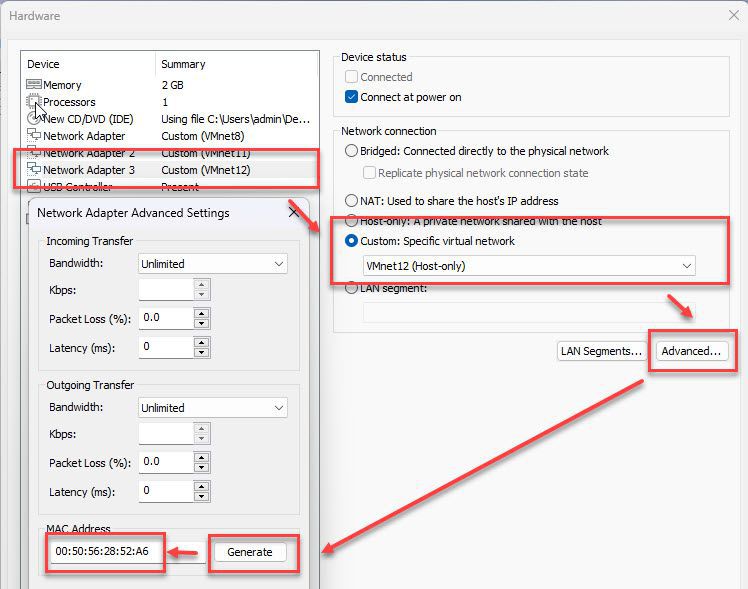Decrease Outgoing Packet Loss with down arrow
Screen dimensions: 748x589
[x=202, y=467]
